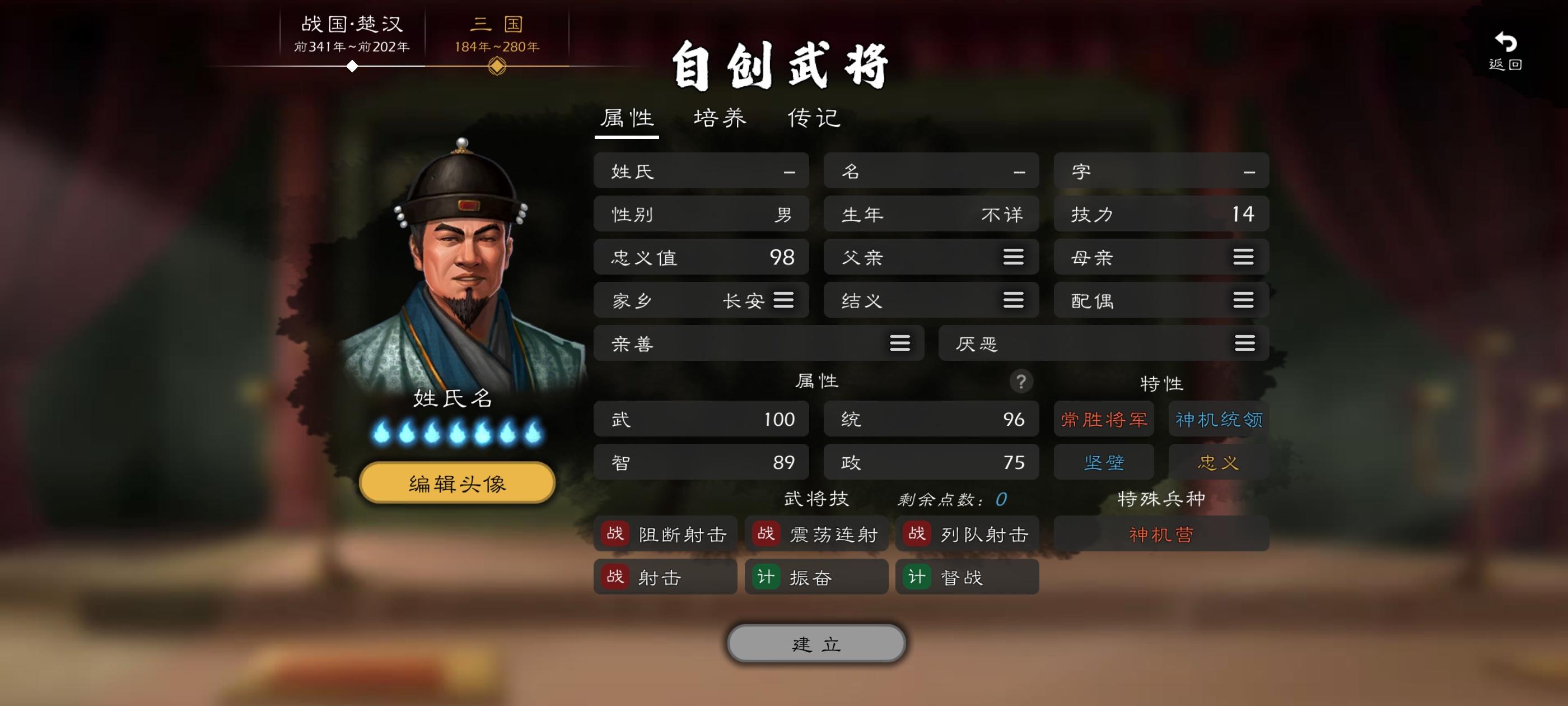The image size is (1568, 706).
Task: Select the 战国·楚汉 era timeline marker
Action: [352, 66]
